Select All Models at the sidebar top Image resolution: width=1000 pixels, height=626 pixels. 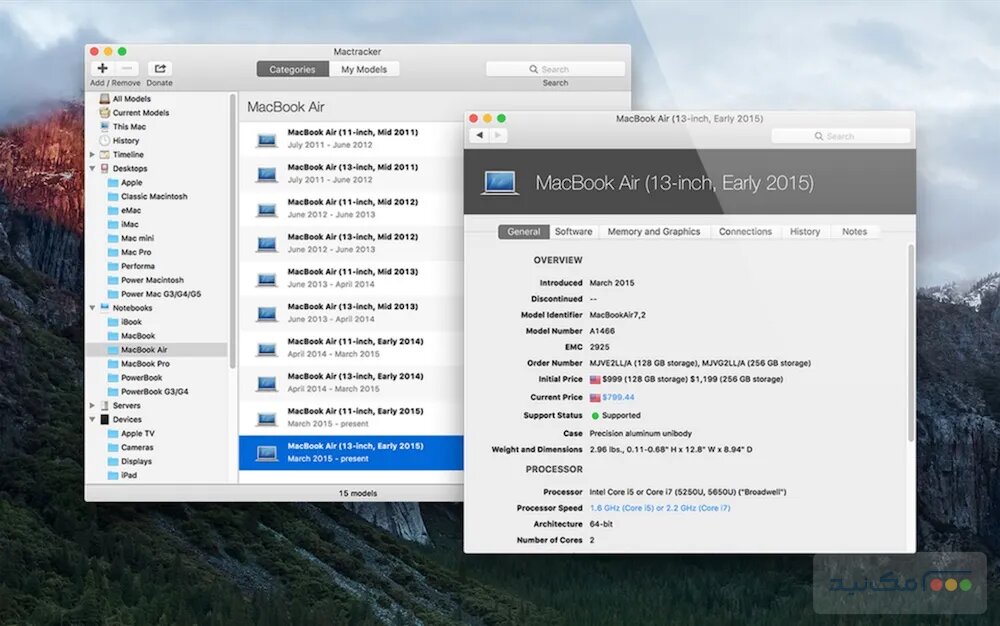[x=130, y=98]
